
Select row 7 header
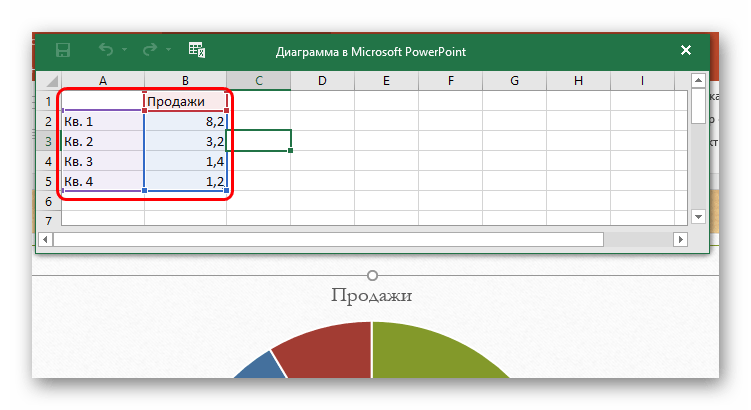pos(49,220)
